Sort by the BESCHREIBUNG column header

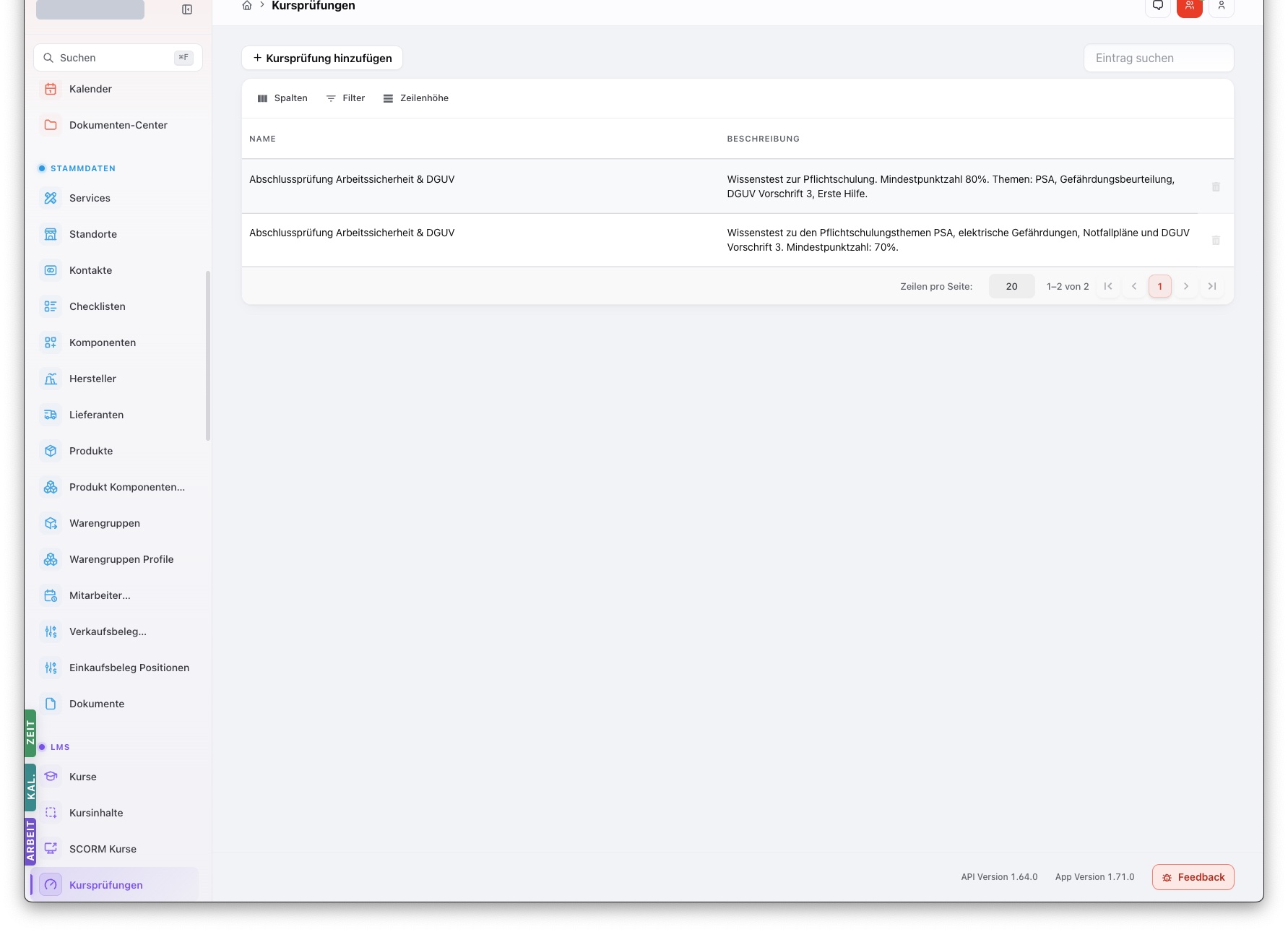tap(763, 139)
